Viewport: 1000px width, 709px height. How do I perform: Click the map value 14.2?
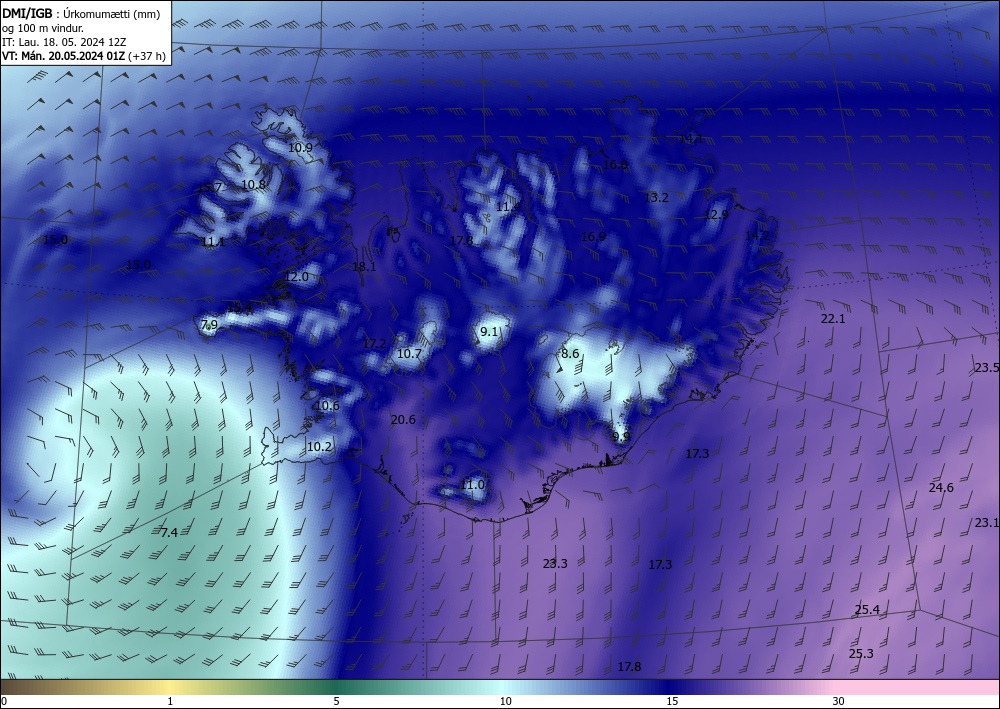[758, 236]
